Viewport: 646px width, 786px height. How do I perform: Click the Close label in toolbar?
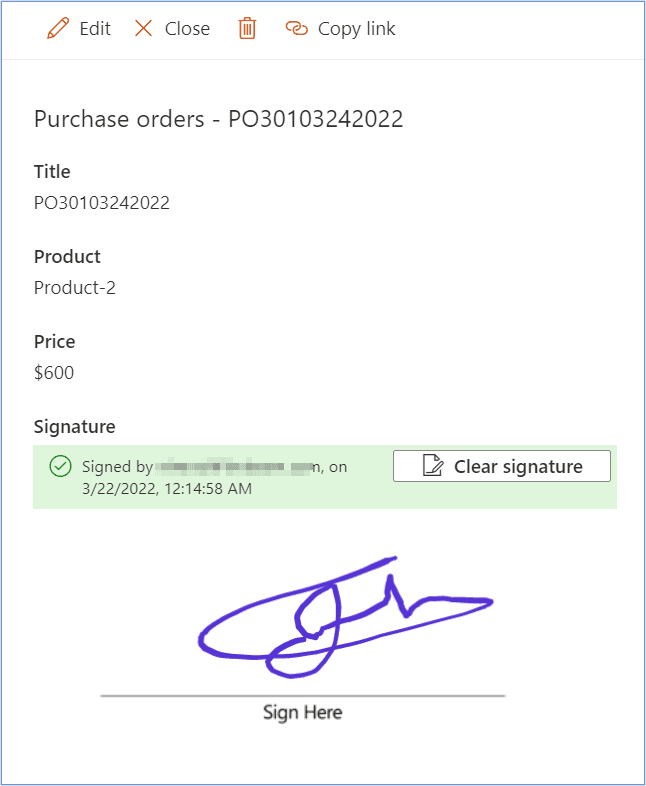tap(187, 29)
